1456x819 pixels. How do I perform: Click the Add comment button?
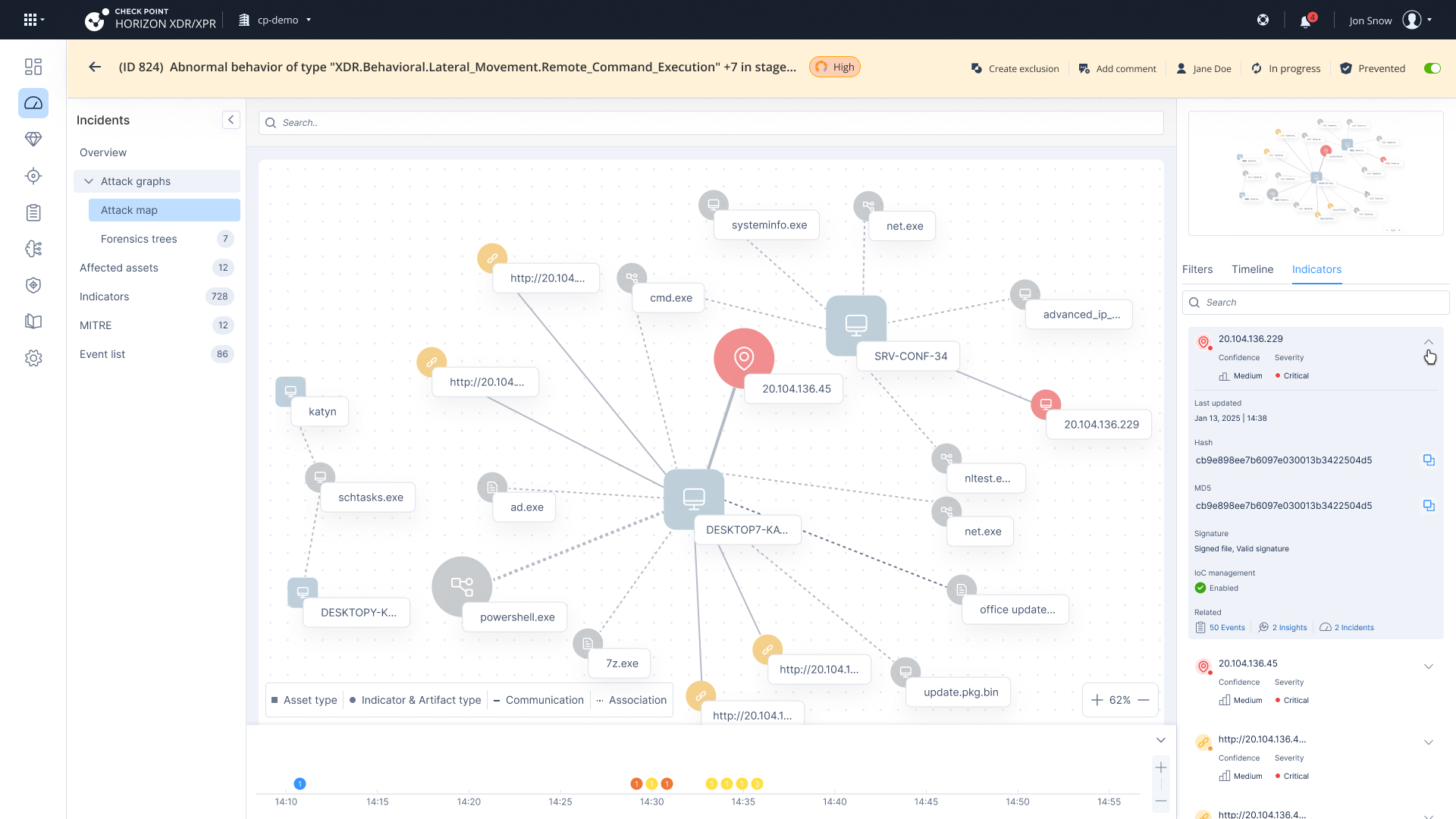[1117, 68]
